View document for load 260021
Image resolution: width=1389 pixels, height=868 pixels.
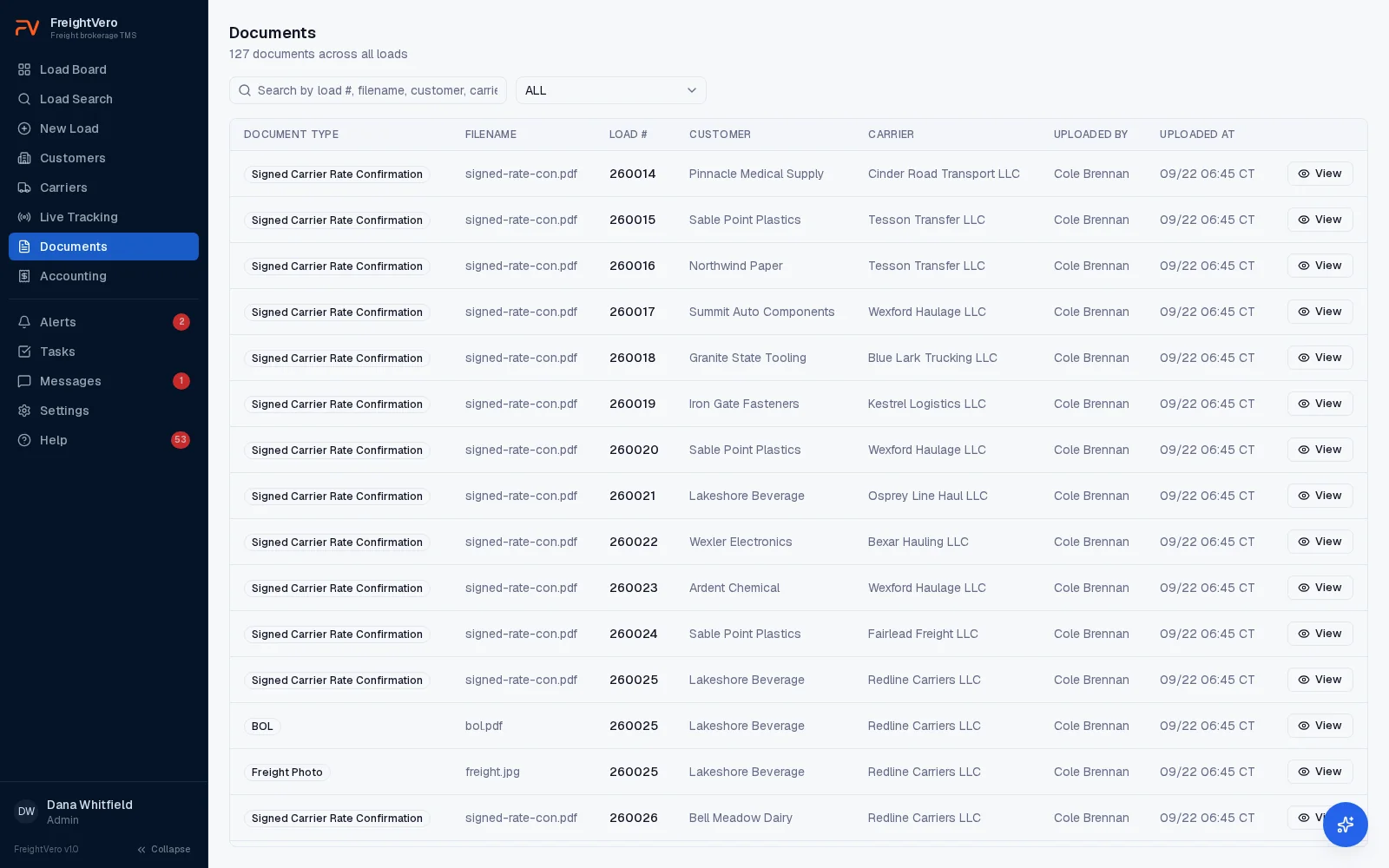1320,496
